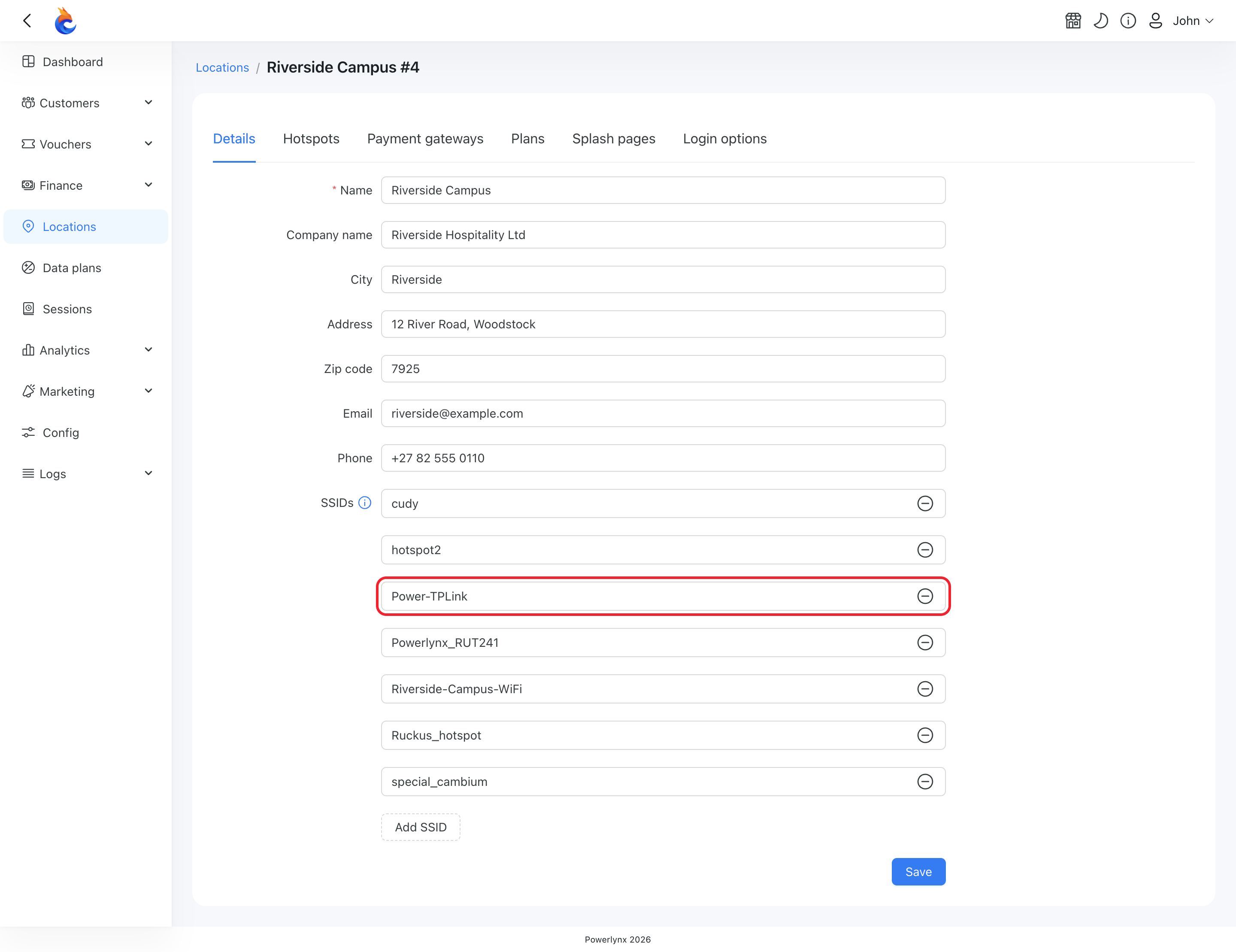Viewport: 1236px width, 952px height.
Task: Click the user profile icon
Action: [1156, 21]
